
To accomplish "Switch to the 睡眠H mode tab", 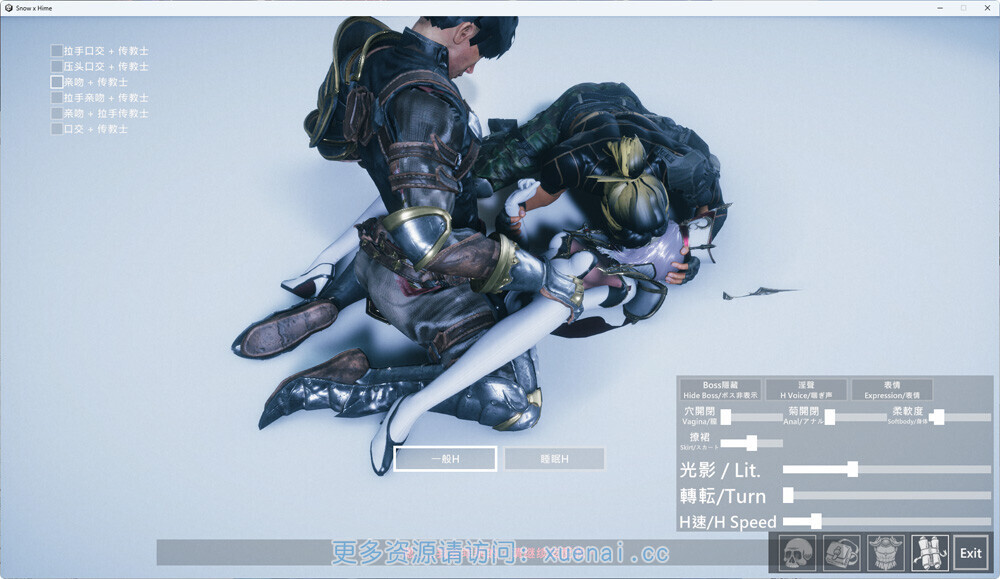I will point(554,459).
